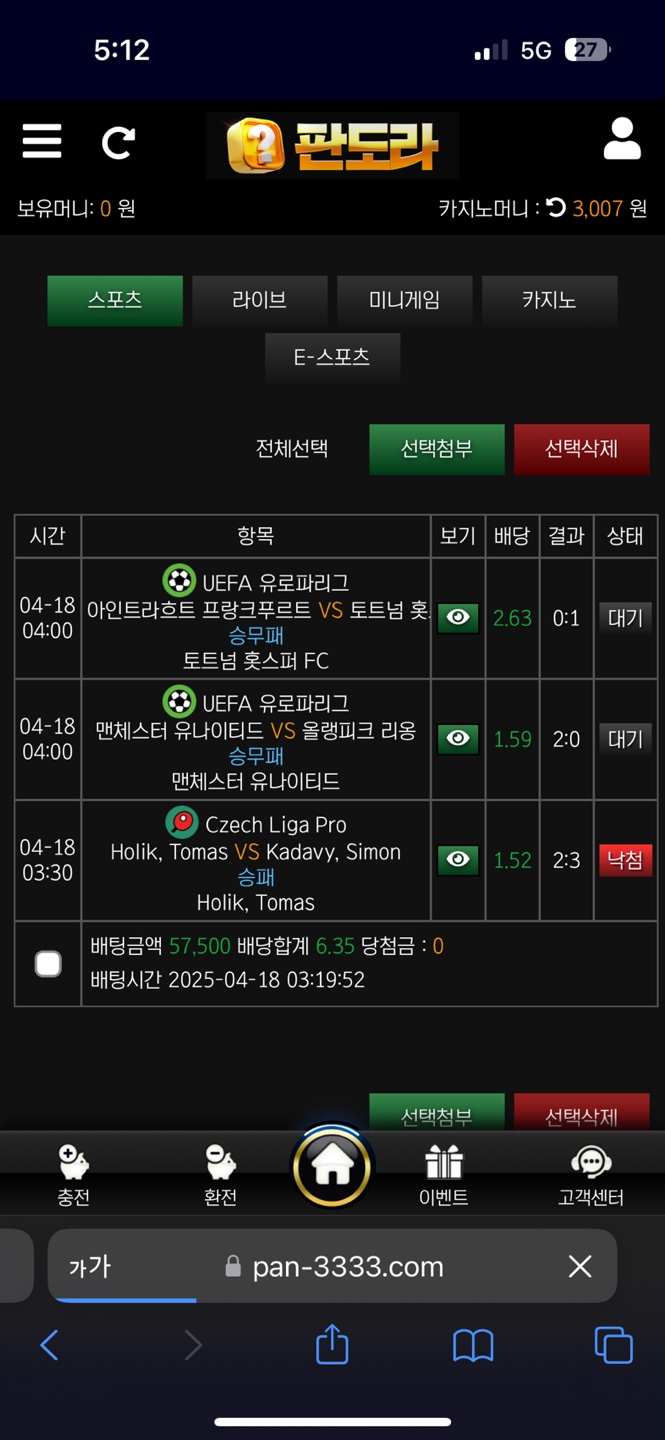Open the 고객센터 headset icon
This screenshot has height=1440, width=665.
point(591,1163)
